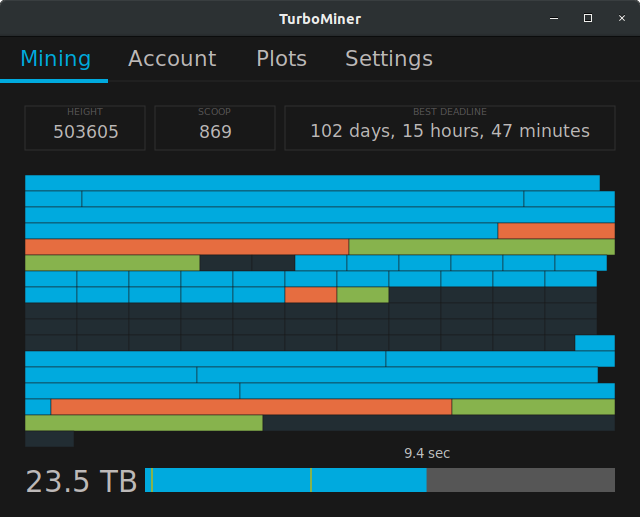The height and width of the screenshot is (517, 640).
Task: Switch to the Mining tab
Action: click(x=56, y=59)
